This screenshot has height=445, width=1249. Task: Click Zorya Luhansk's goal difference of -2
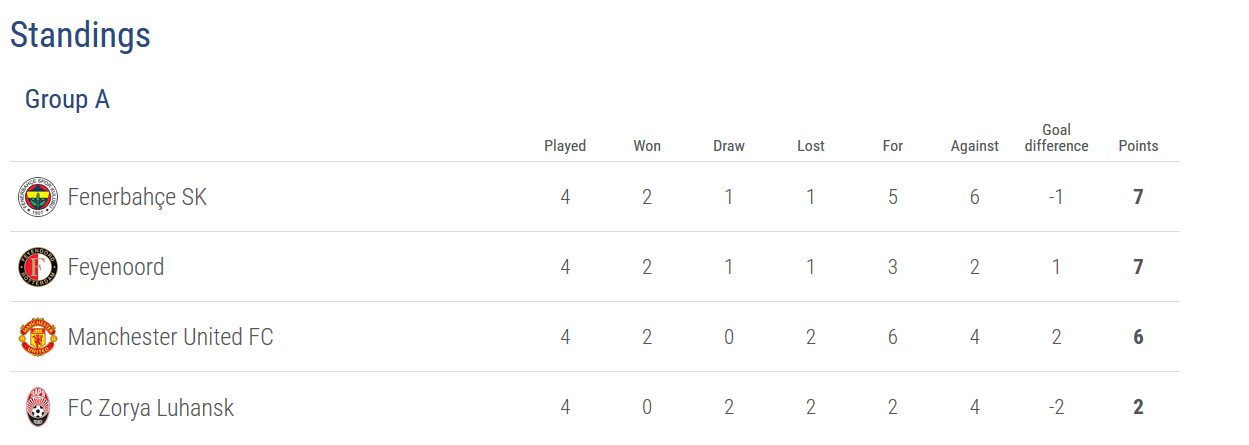coord(1056,407)
